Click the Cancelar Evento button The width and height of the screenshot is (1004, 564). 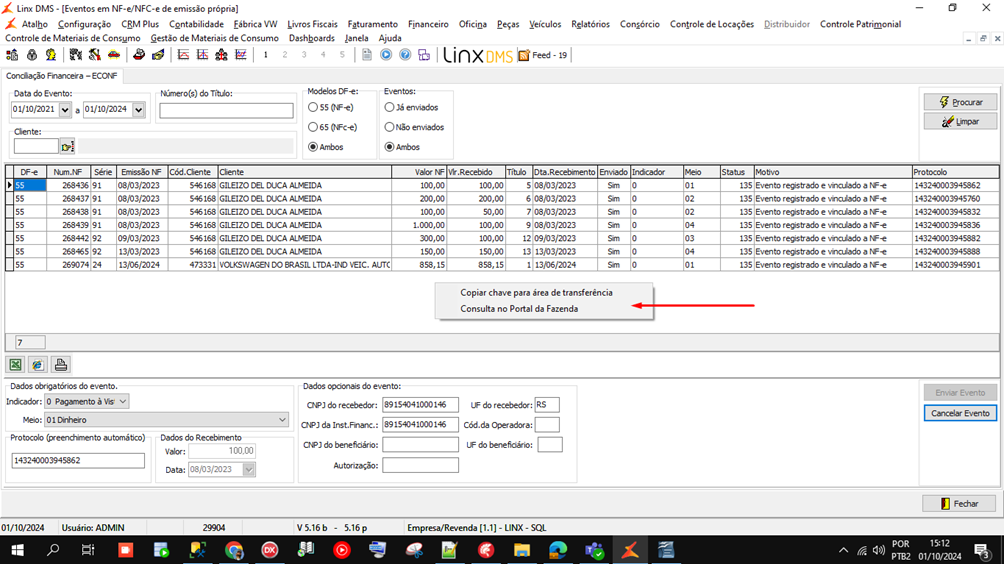pyautogui.click(x=960, y=414)
